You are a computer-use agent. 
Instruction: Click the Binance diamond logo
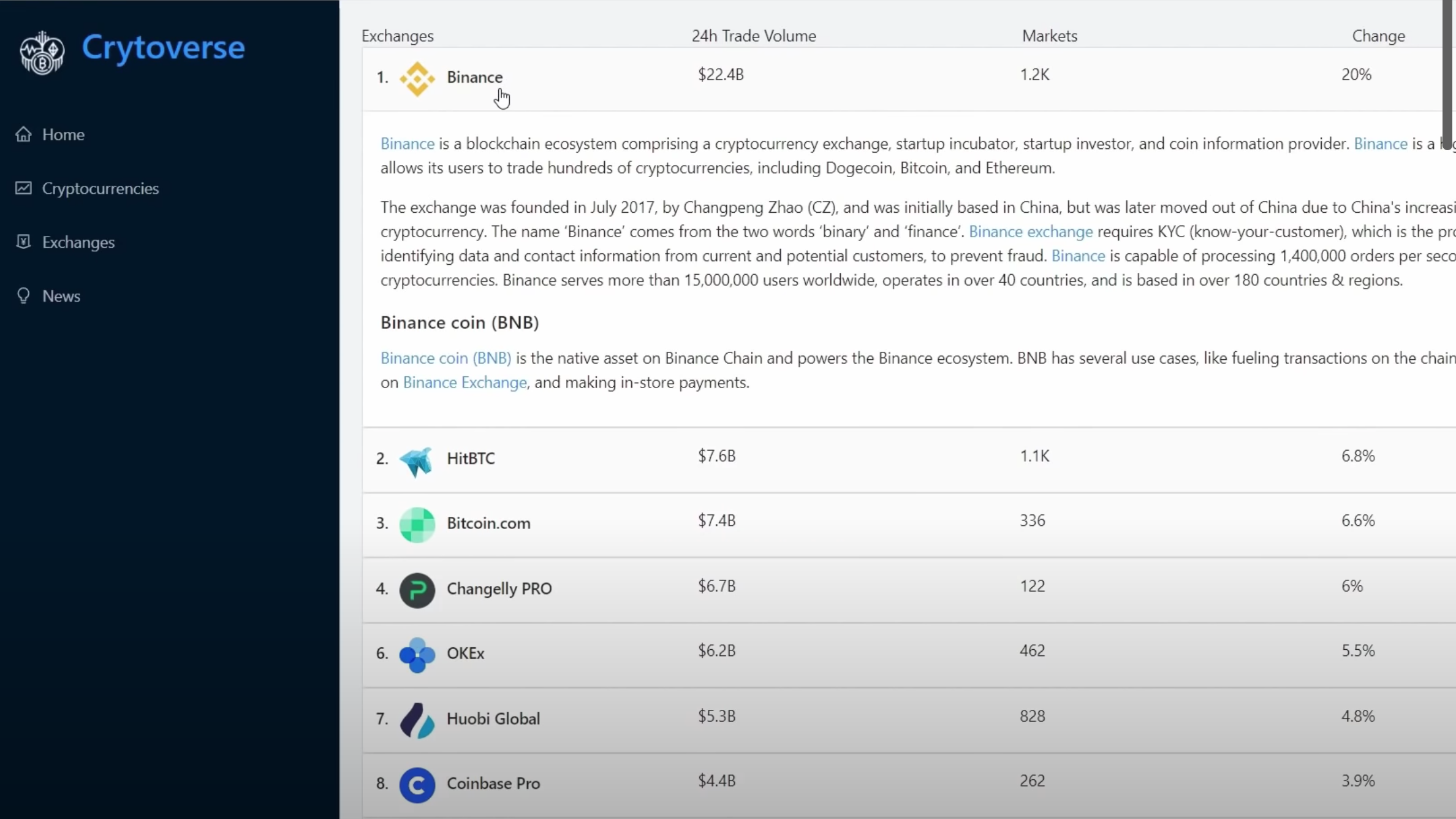[x=417, y=78]
